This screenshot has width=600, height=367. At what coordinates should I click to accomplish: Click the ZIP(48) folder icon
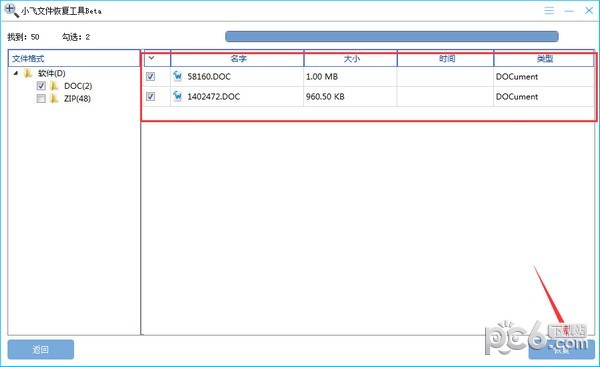point(54,98)
